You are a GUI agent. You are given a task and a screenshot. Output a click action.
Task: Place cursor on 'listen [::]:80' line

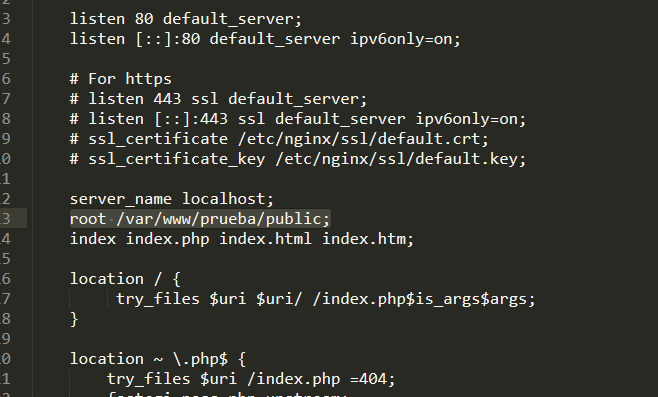coord(265,39)
